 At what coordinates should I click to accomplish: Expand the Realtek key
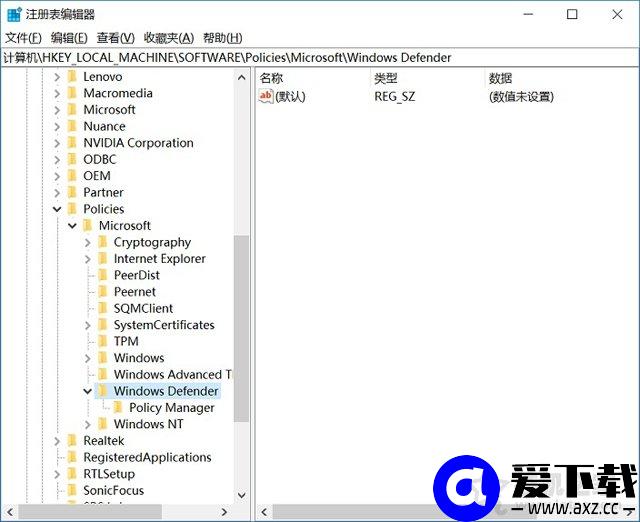[x=57, y=441]
